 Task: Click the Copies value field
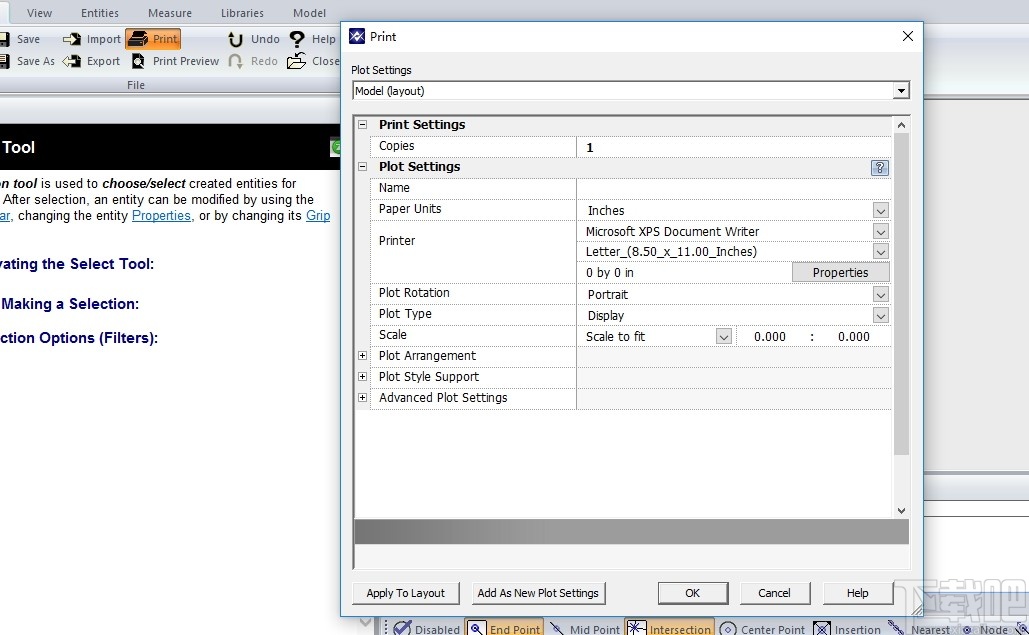tap(734, 147)
